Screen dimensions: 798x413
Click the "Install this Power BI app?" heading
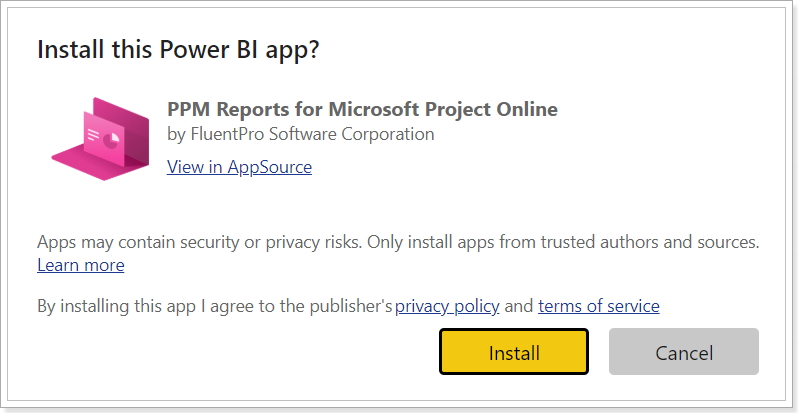coord(178,50)
